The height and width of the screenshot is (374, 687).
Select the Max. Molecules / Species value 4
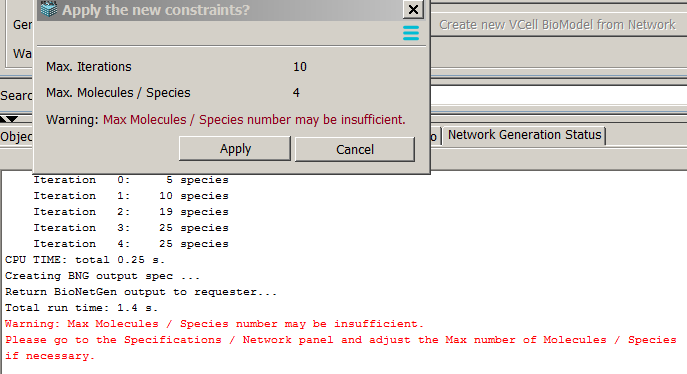(x=296, y=93)
